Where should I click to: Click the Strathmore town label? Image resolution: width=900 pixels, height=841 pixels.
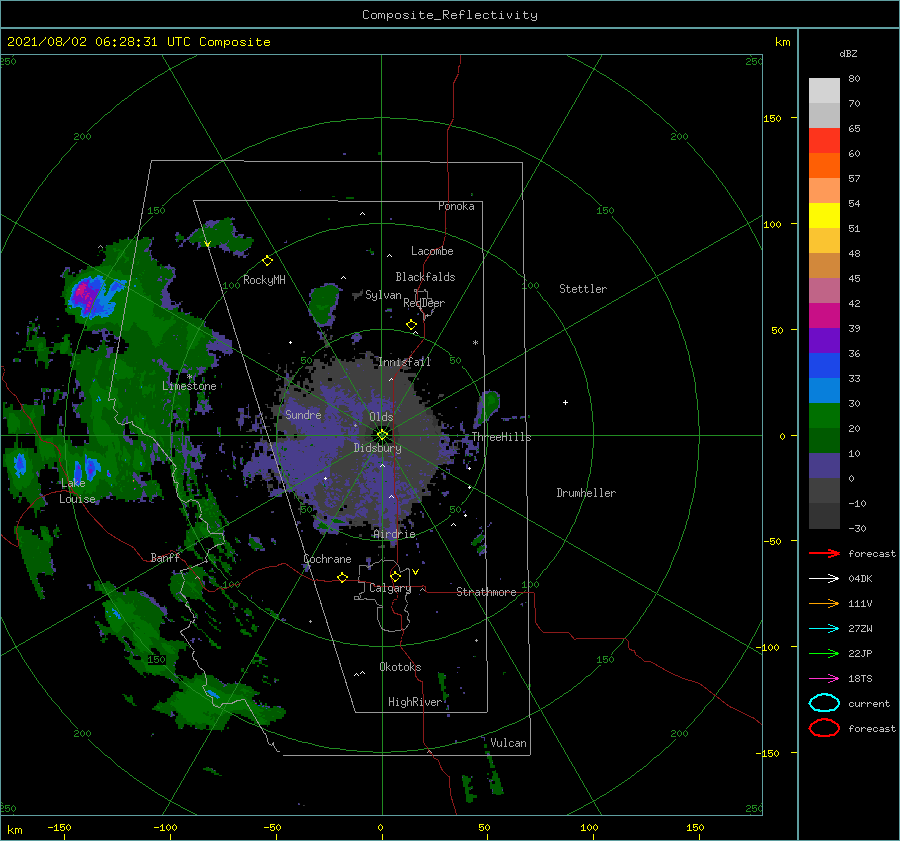(486, 592)
